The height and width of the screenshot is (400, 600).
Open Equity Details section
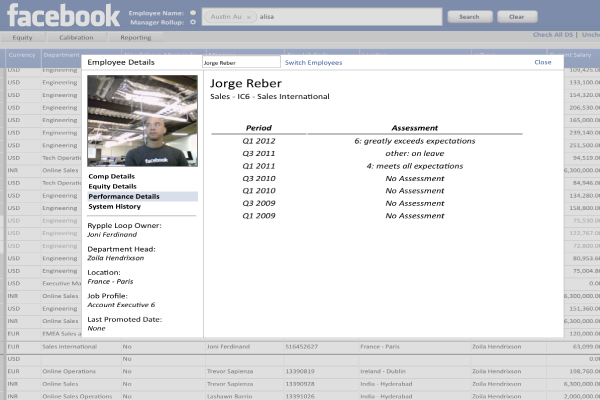click(112, 186)
